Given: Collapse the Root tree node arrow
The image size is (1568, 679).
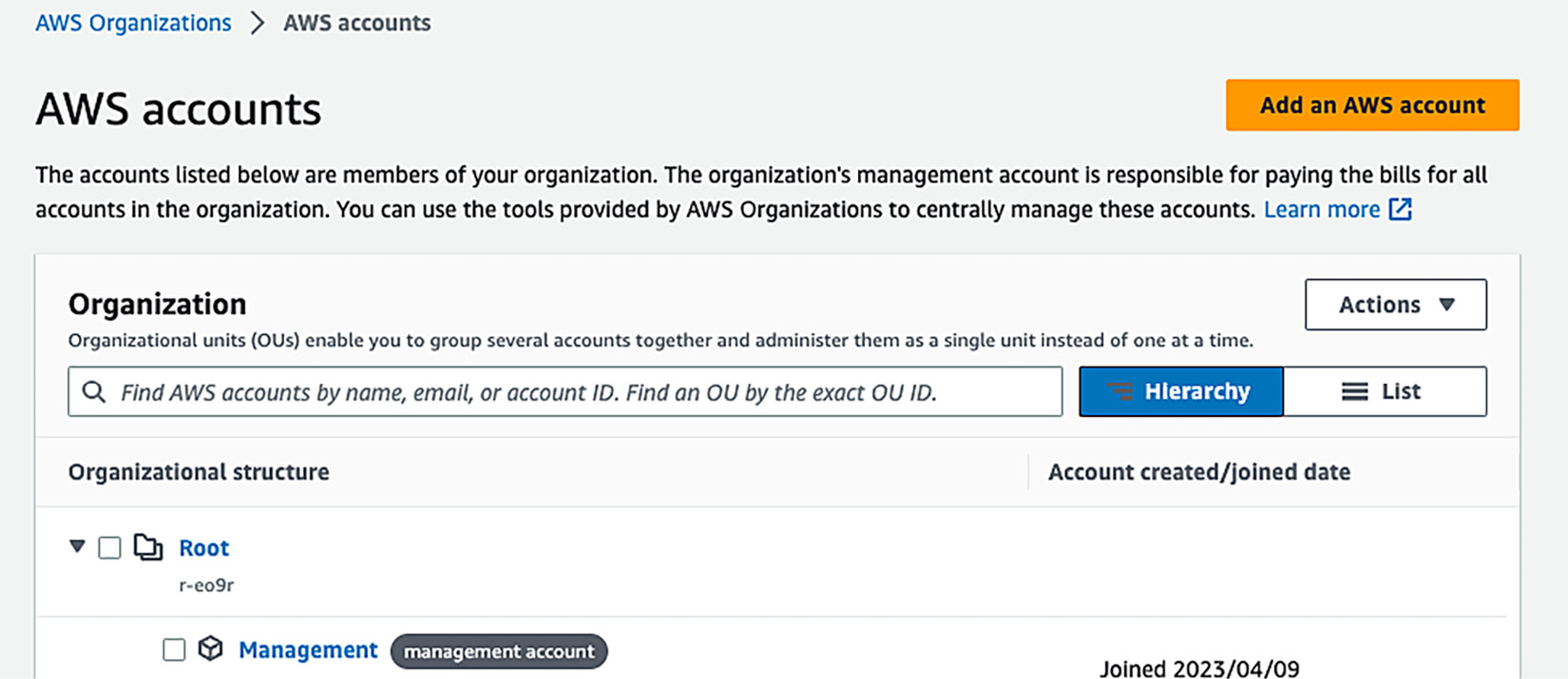Looking at the screenshot, I should click(x=78, y=546).
